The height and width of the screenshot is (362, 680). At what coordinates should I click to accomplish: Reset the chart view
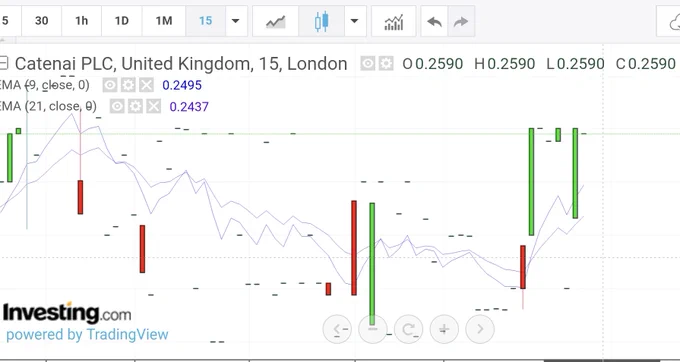pyautogui.click(x=408, y=329)
